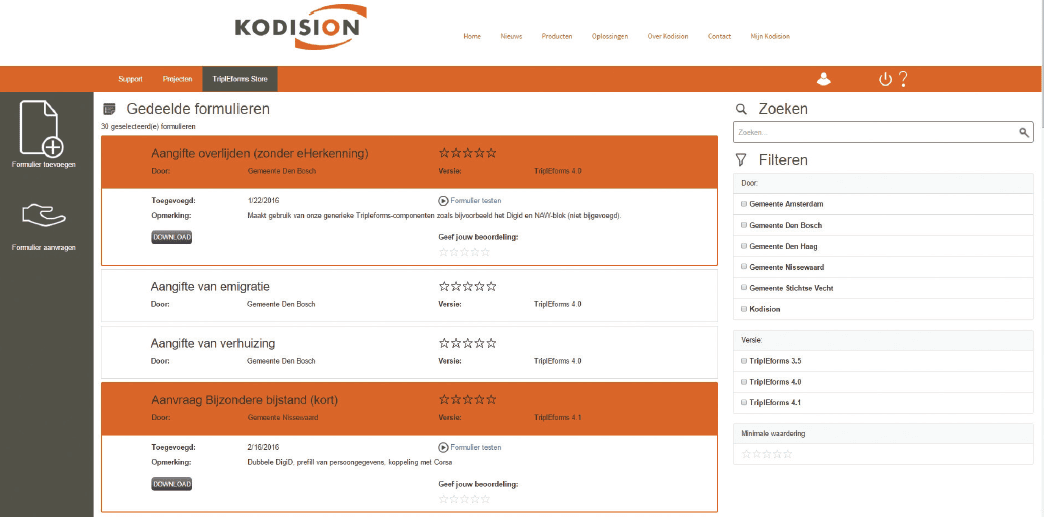Click rating stars of Aangifte overlijden header

[468, 153]
